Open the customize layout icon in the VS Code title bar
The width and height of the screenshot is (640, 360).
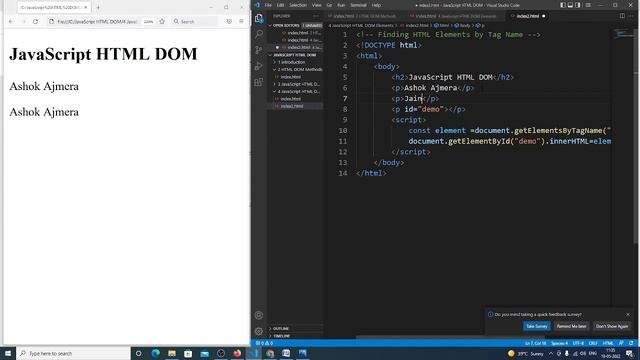588,5
